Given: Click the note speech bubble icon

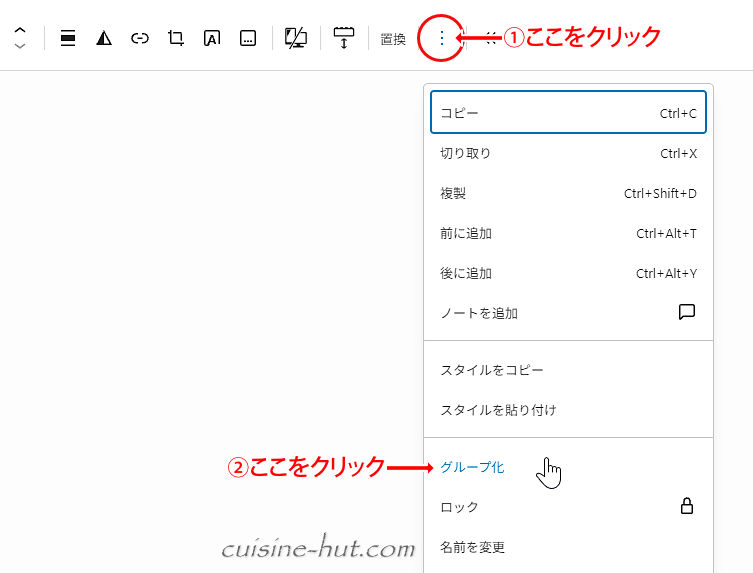Looking at the screenshot, I should 687,312.
